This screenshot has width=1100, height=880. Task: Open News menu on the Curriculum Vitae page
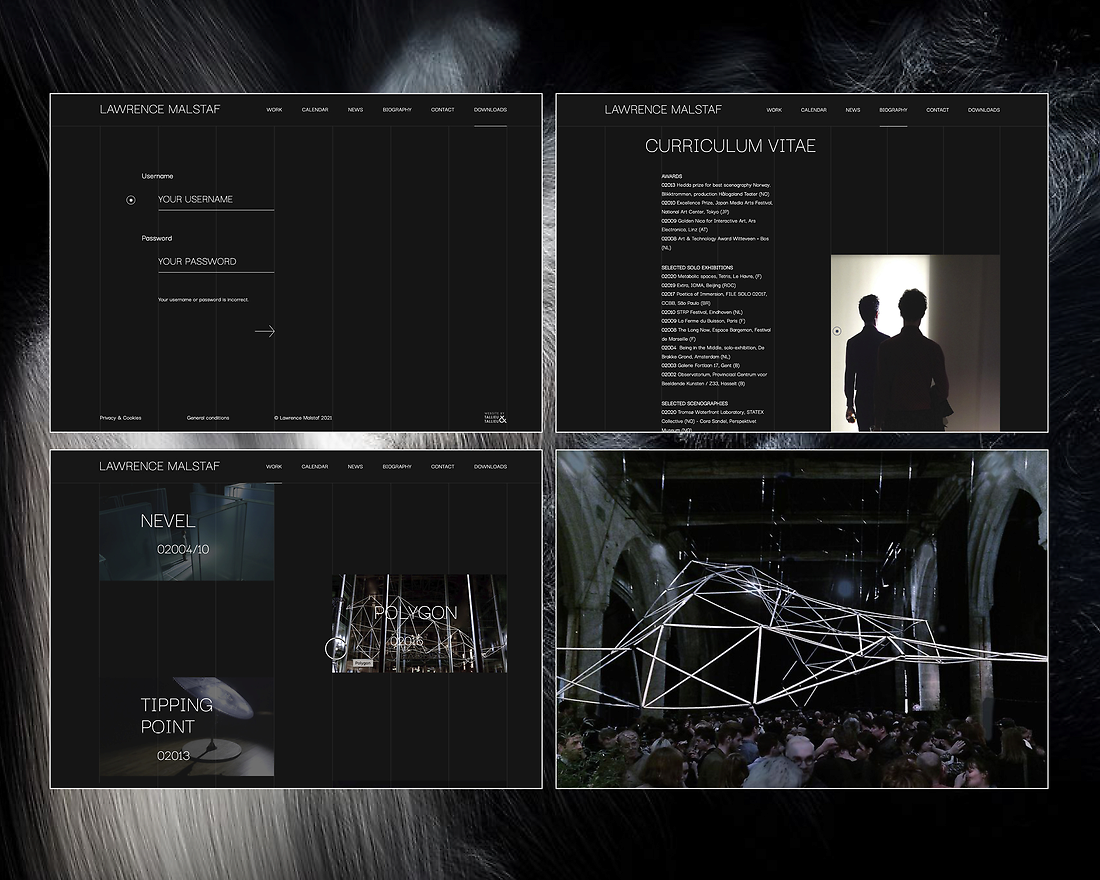point(852,110)
